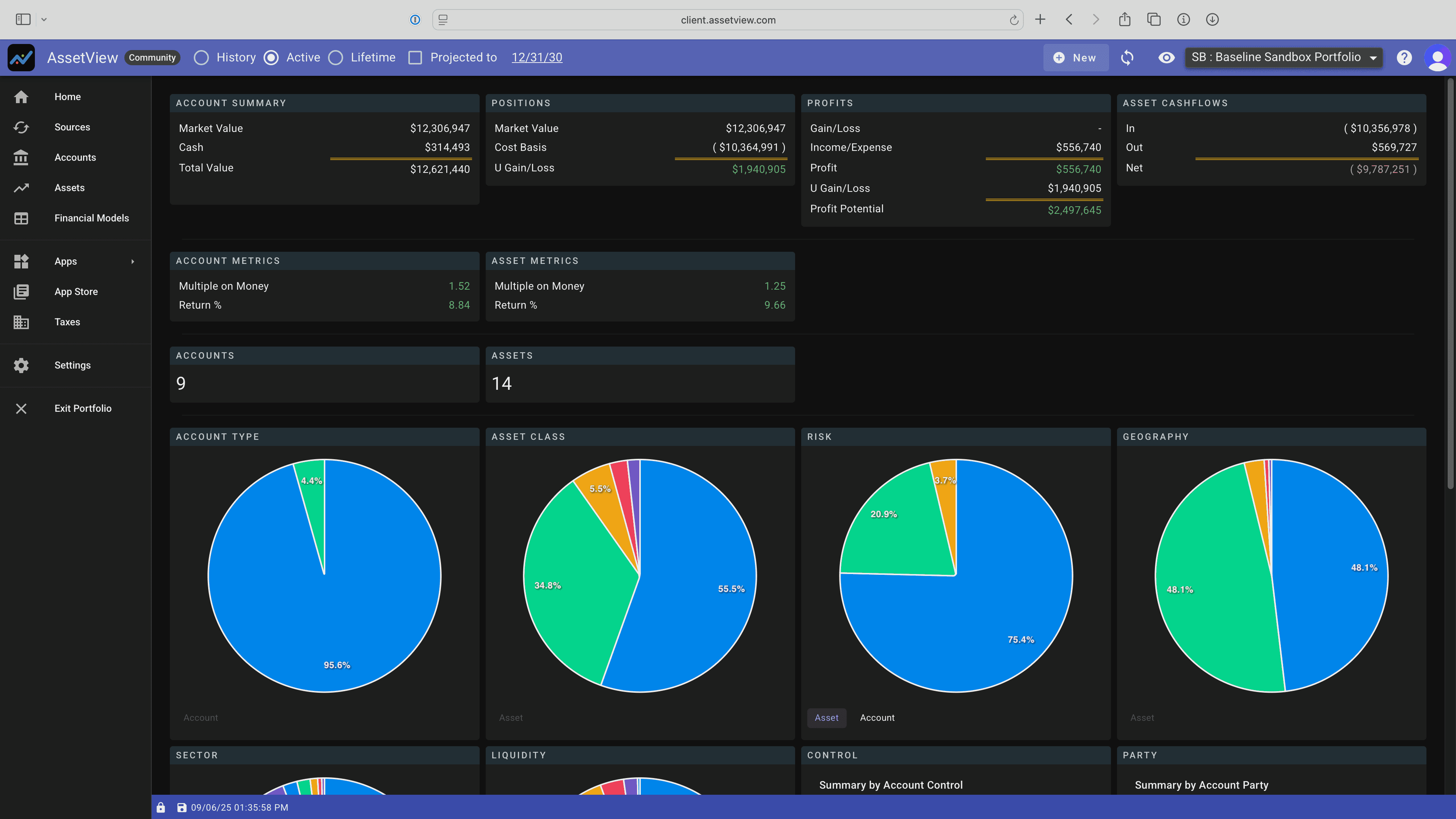Open Settings in the sidebar menu
The image size is (1456, 819).
(x=72, y=365)
